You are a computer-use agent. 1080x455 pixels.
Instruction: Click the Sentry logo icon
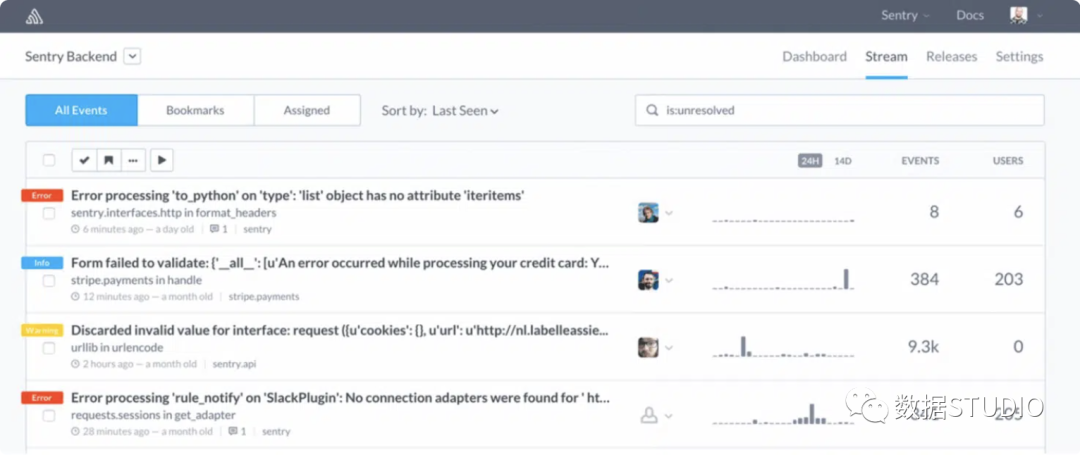point(34,16)
